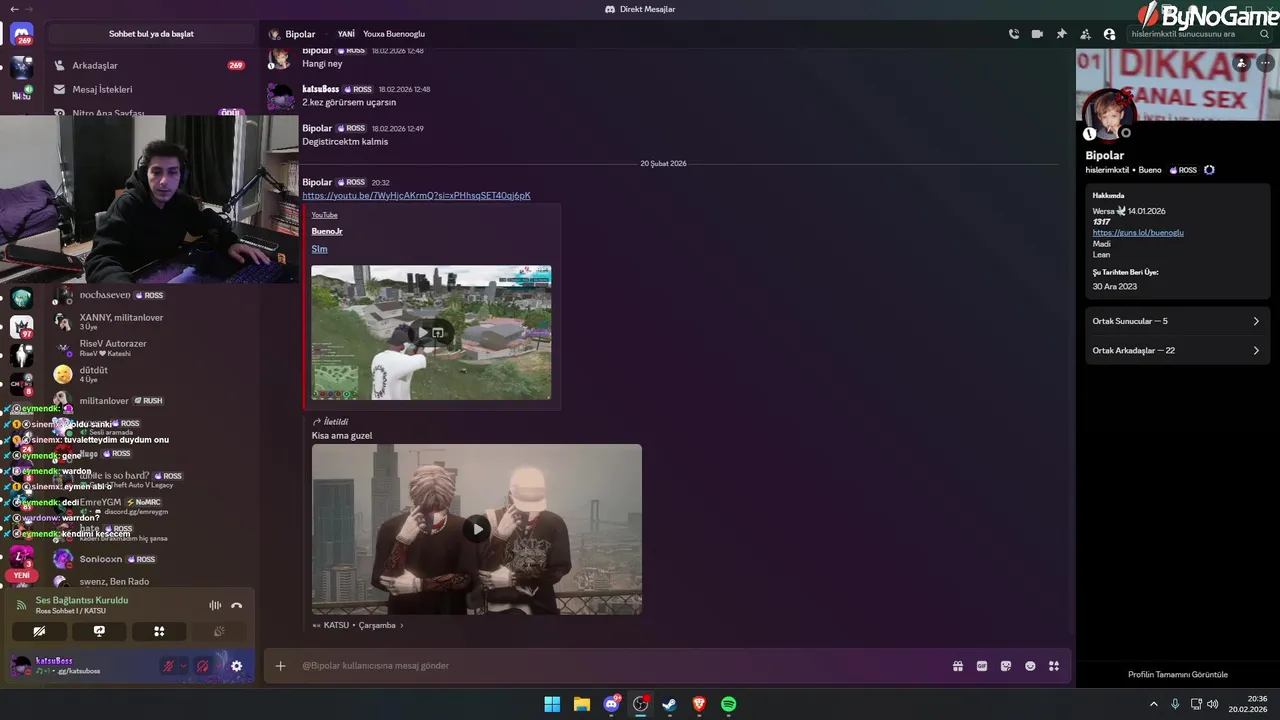Click katsuBoss username in 12:48 message
Screen dimensions: 1280x720
tap(321, 89)
